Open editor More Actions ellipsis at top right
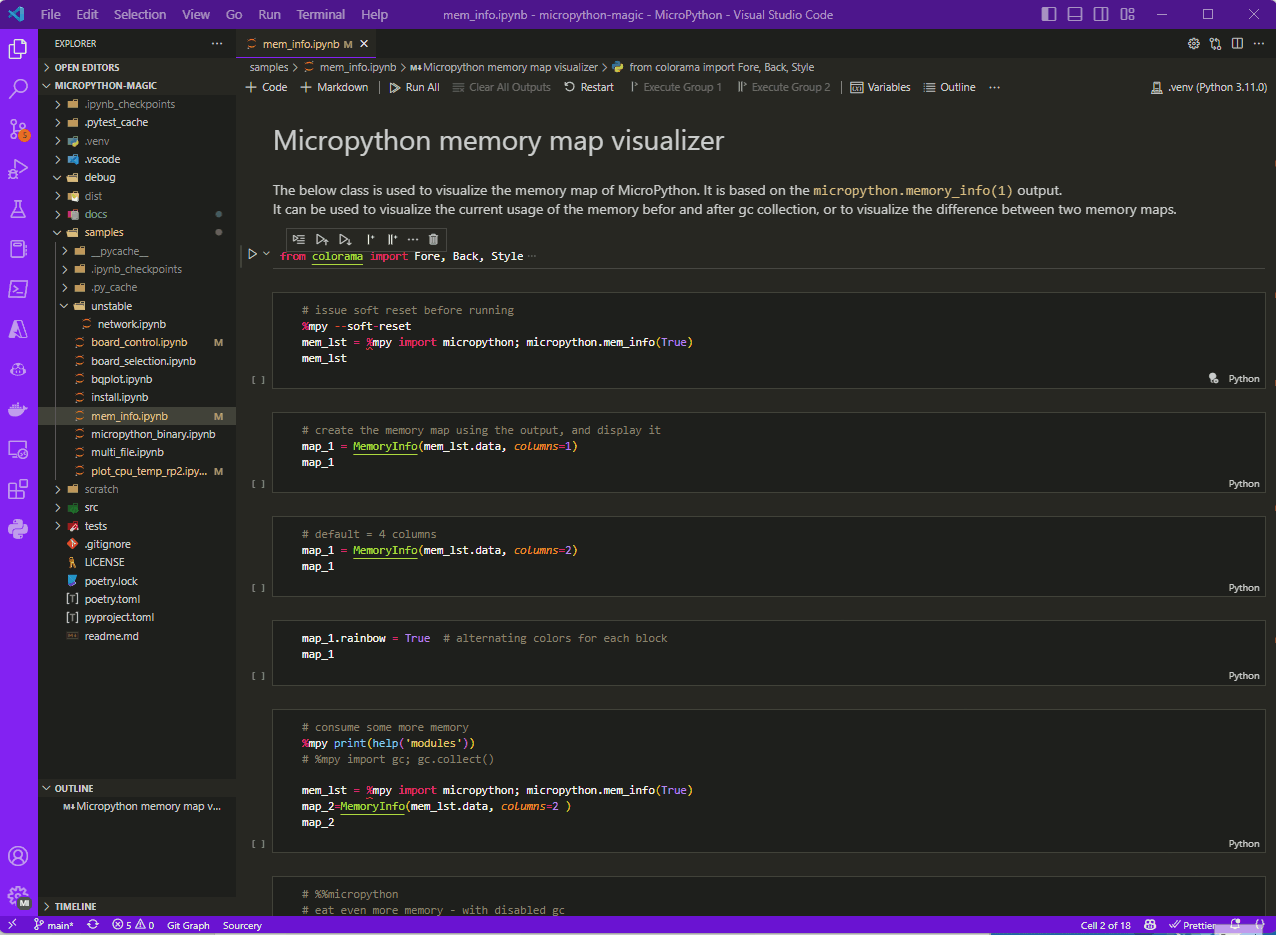1276x935 pixels. coord(1259,44)
